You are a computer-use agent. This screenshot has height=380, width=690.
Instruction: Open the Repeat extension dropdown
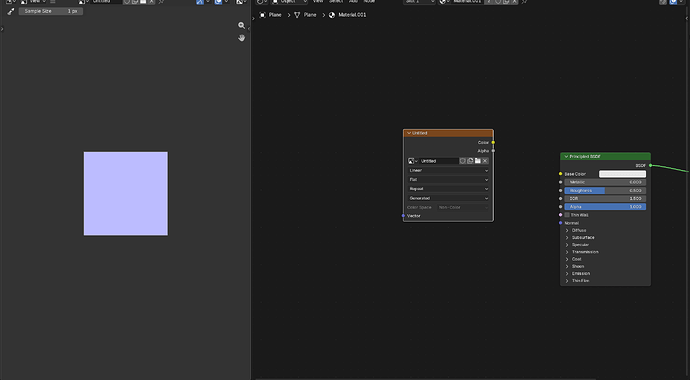(x=448, y=189)
